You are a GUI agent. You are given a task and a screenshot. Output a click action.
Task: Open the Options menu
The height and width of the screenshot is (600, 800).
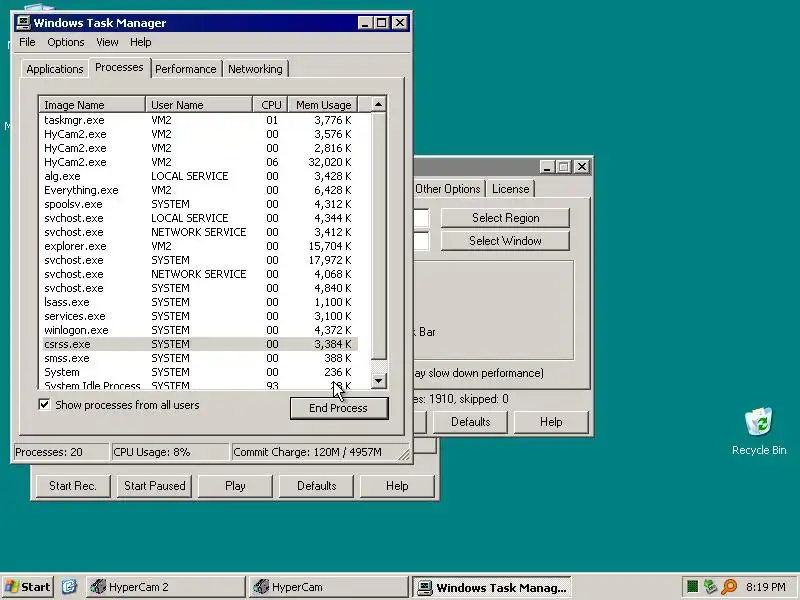(x=66, y=42)
